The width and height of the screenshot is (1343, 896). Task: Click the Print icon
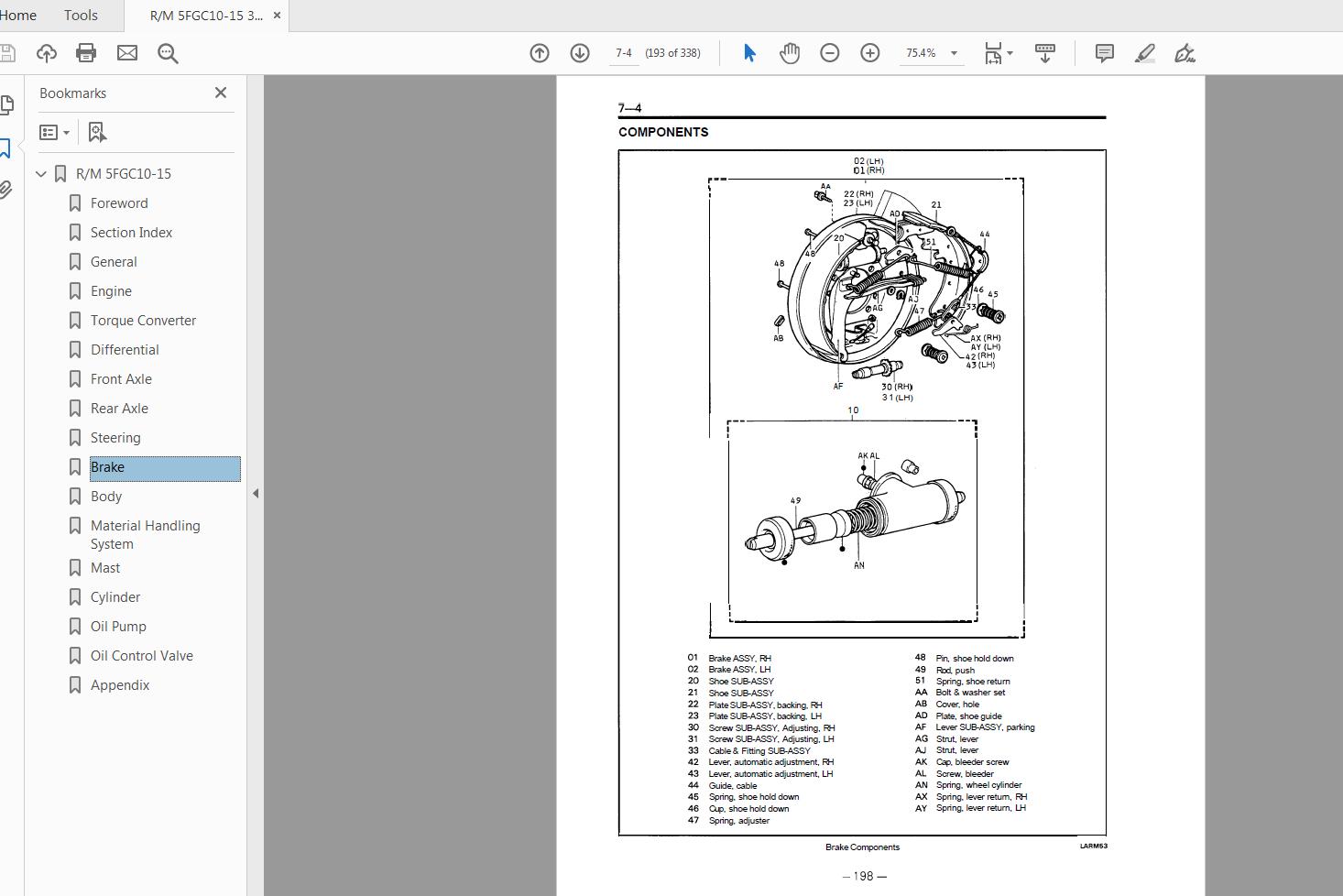[85, 52]
